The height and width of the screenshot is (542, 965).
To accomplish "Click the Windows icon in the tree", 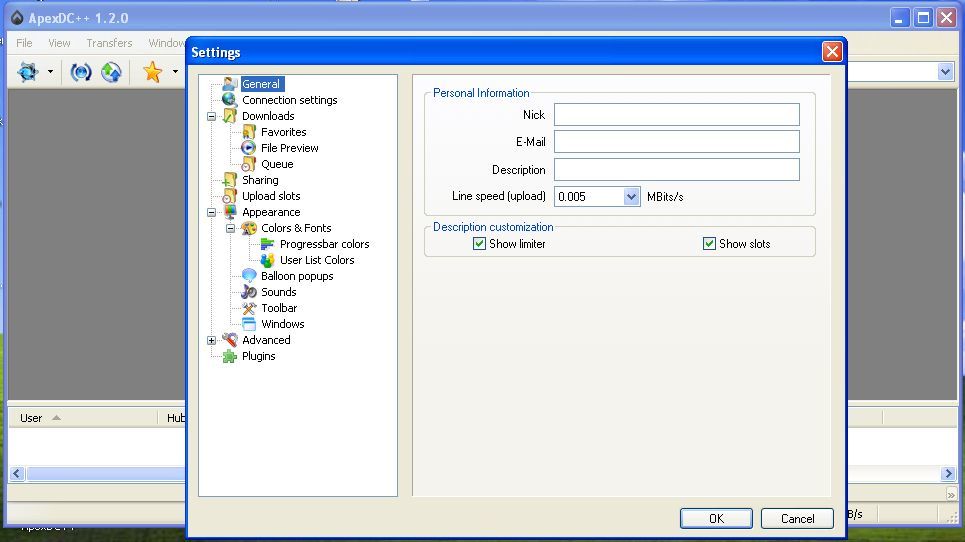I will pos(249,324).
